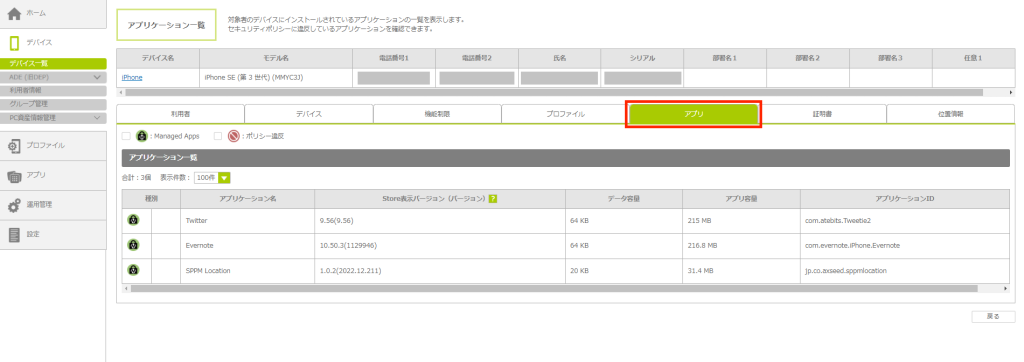Expand the PC資産情報管理 sidebar menu
This screenshot has height=362, width=1024.
click(53, 118)
